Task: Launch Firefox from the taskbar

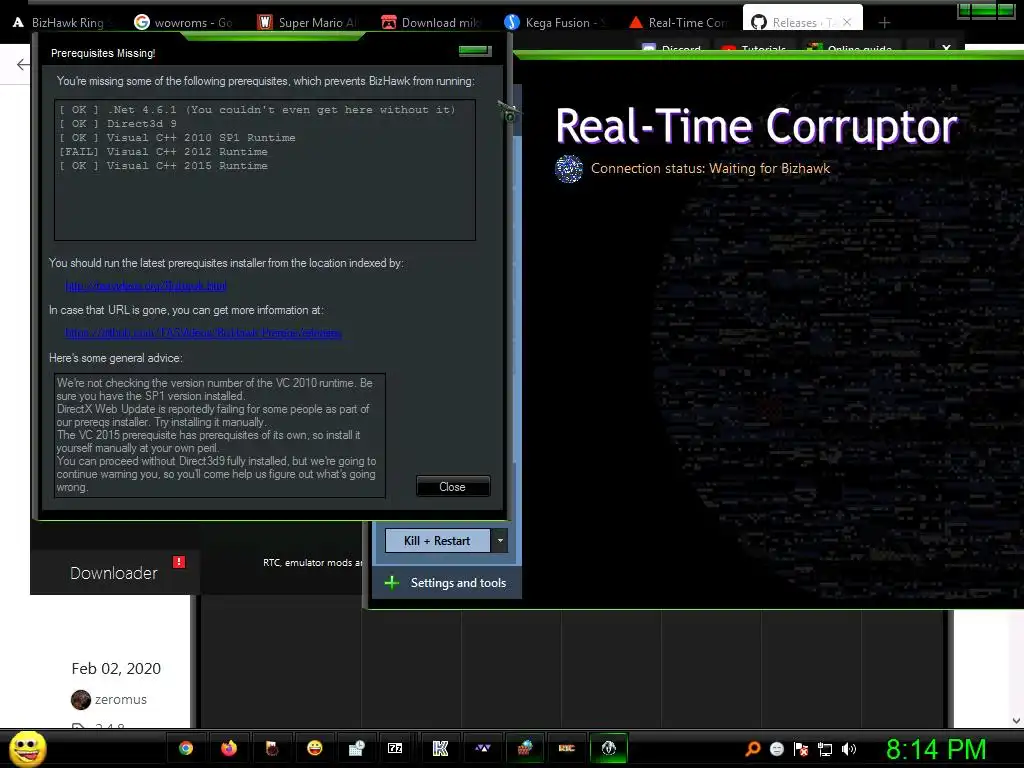Action: pos(229,748)
